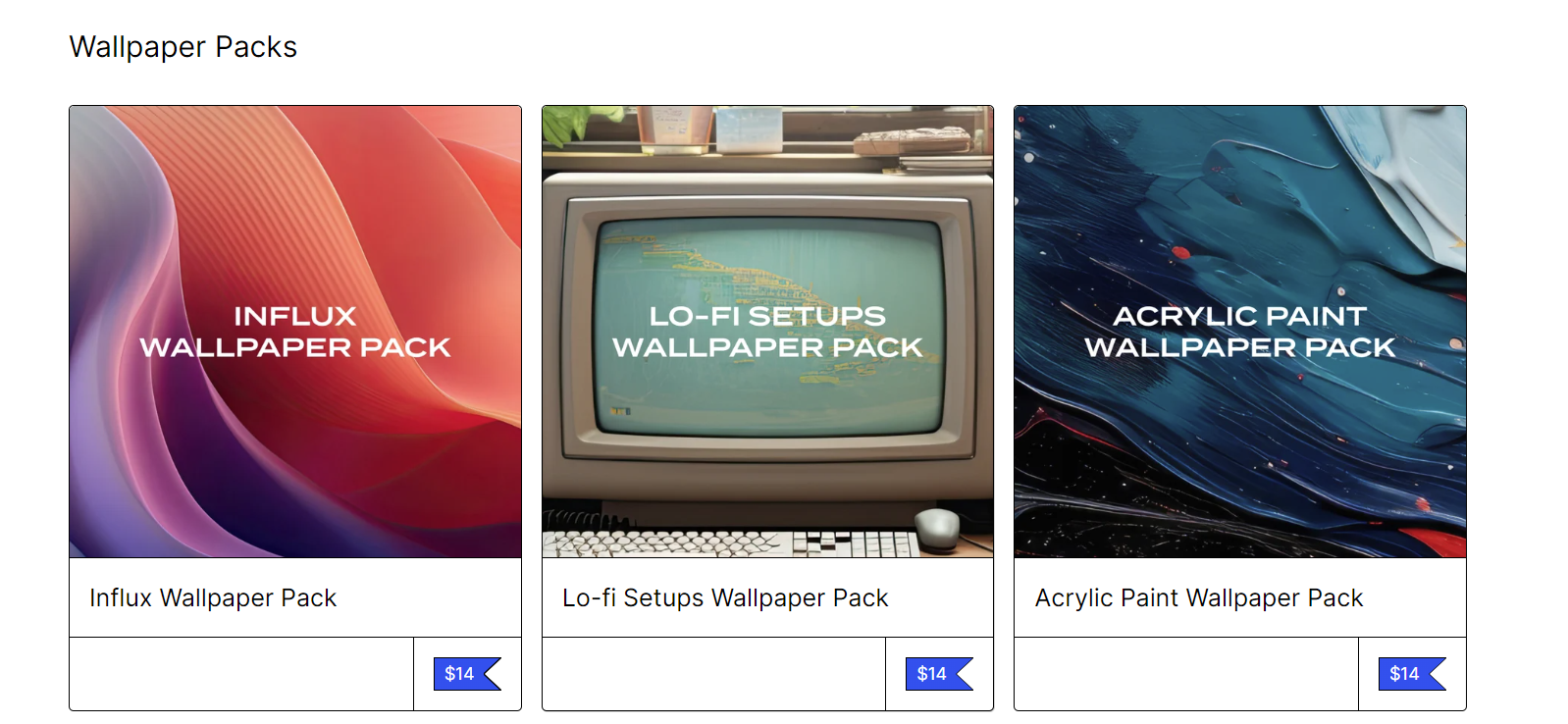Click the $14 price tag under Influx
1568x724 pixels.
pyautogui.click(x=467, y=674)
